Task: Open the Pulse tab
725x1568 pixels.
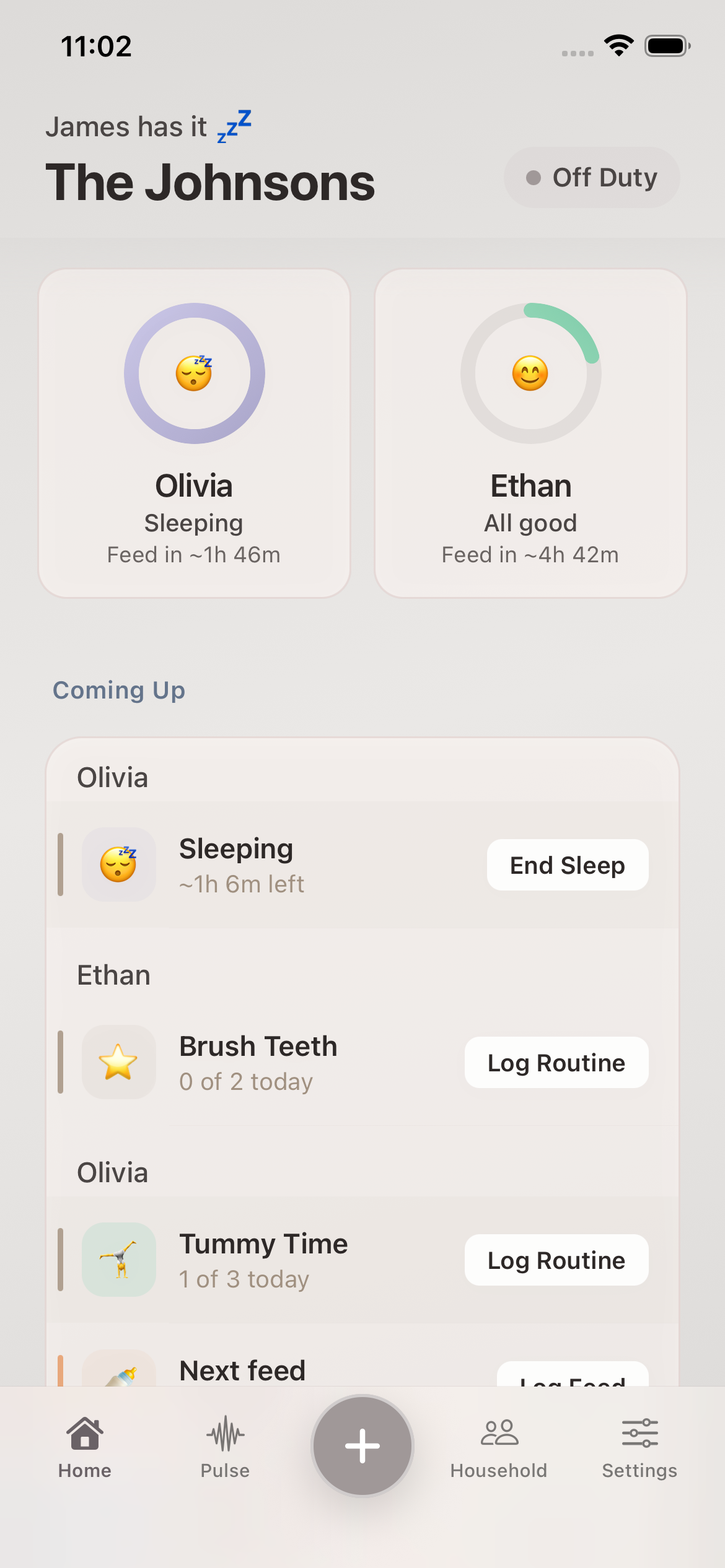Action: click(x=225, y=1447)
